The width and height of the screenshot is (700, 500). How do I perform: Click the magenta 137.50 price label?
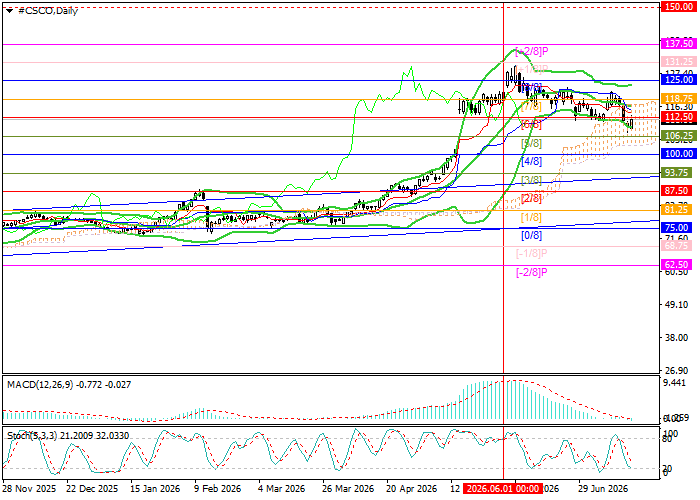(679, 44)
